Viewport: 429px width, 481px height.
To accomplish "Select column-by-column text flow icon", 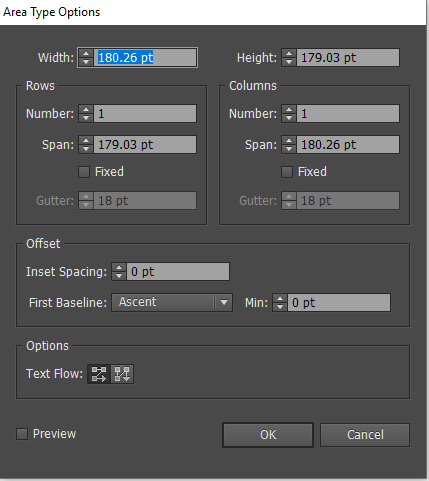I will click(x=122, y=374).
